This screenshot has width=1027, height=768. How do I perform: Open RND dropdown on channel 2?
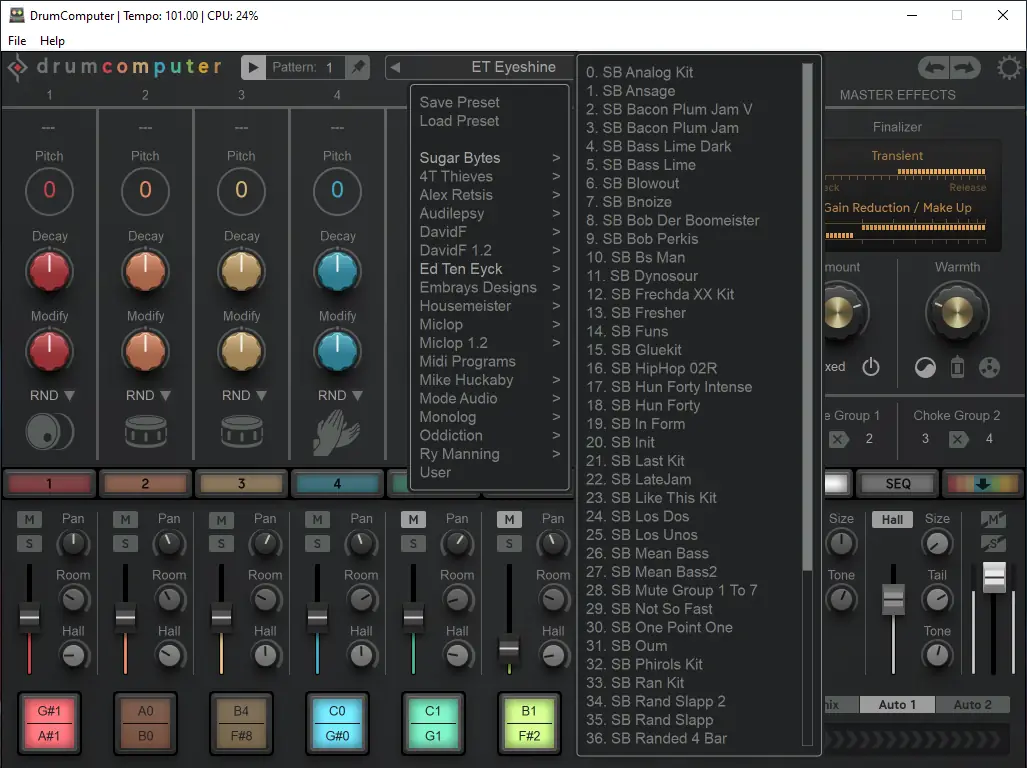tap(148, 395)
